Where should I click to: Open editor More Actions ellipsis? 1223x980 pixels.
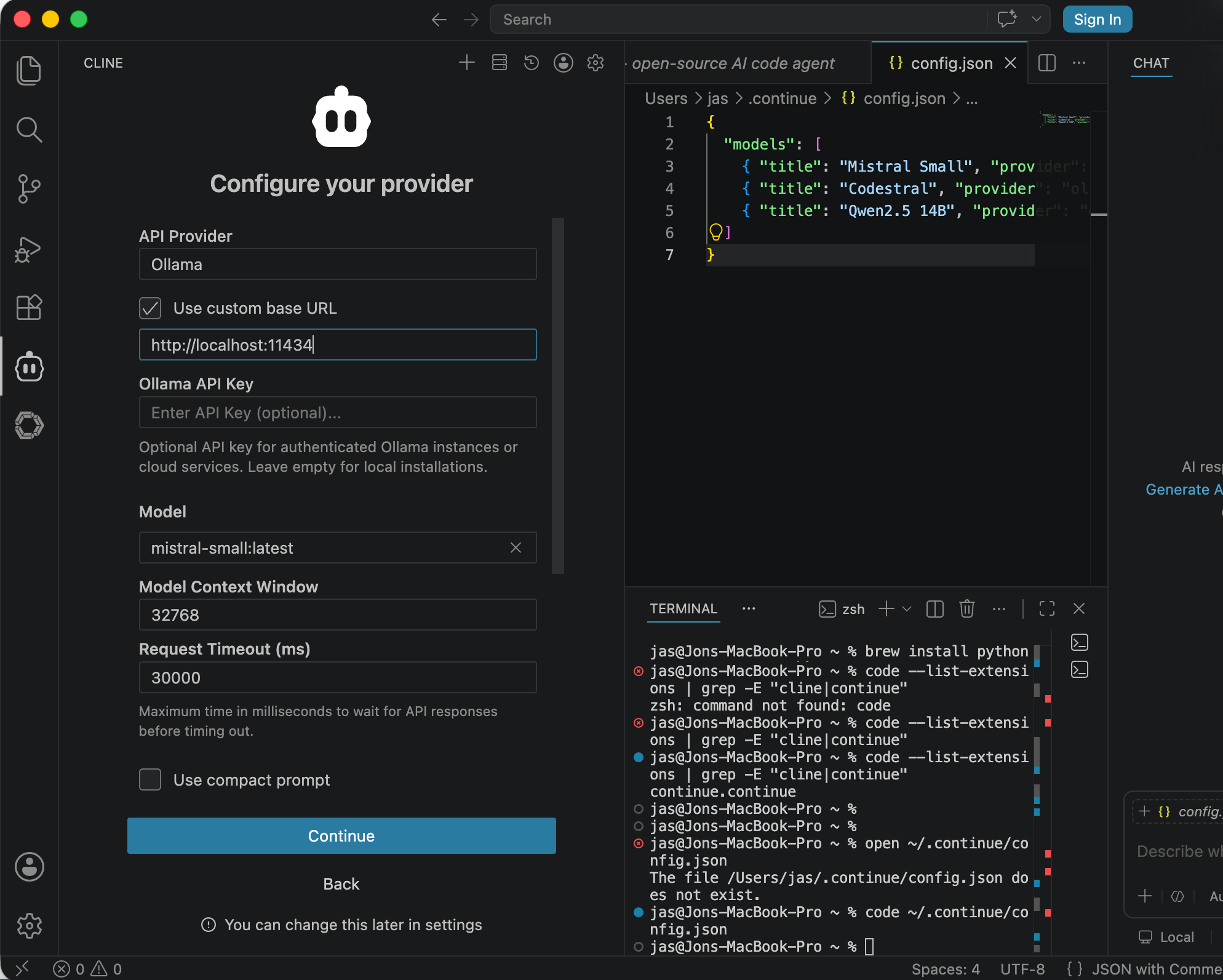[1079, 63]
